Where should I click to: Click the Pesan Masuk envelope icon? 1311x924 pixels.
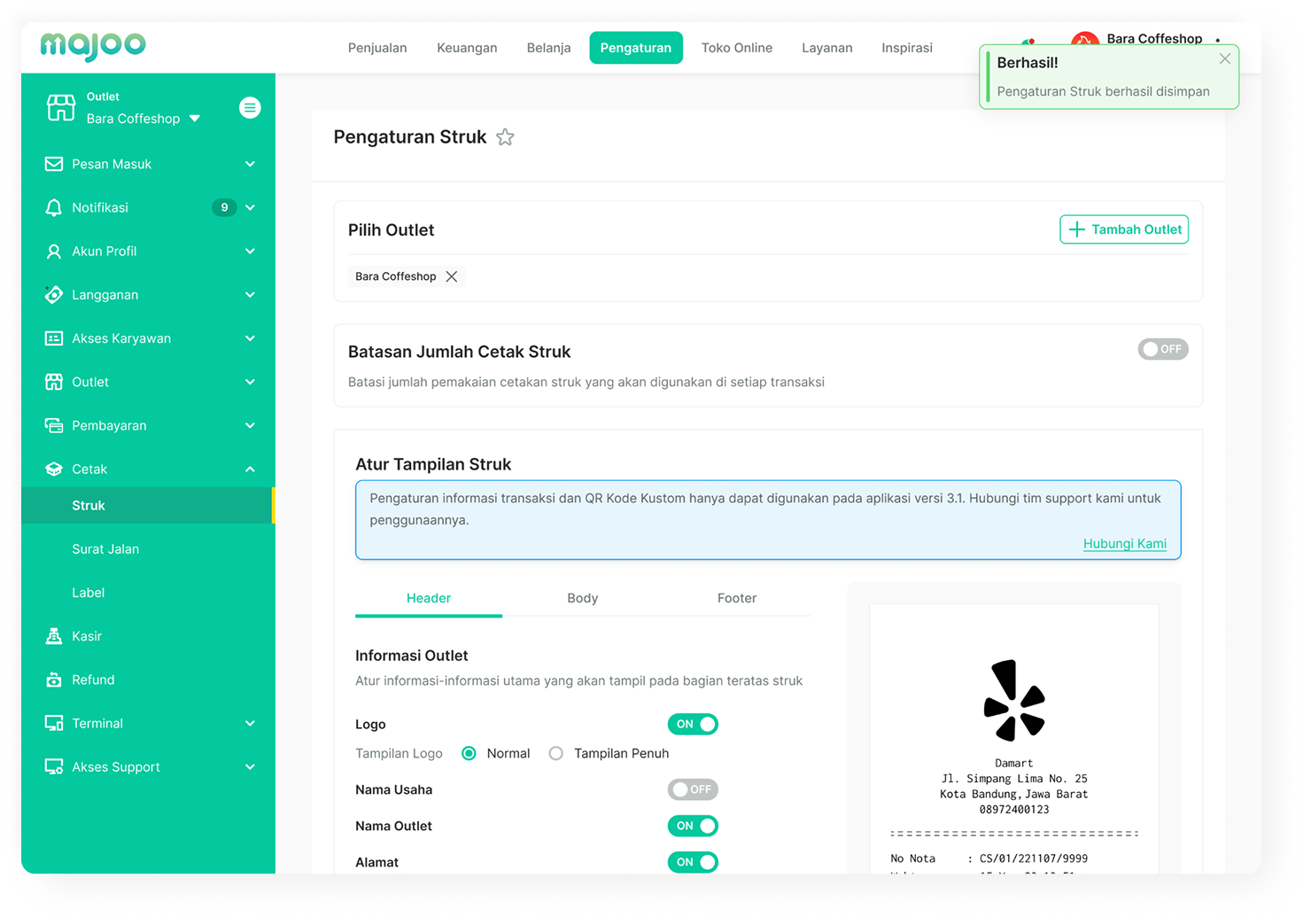(54, 164)
